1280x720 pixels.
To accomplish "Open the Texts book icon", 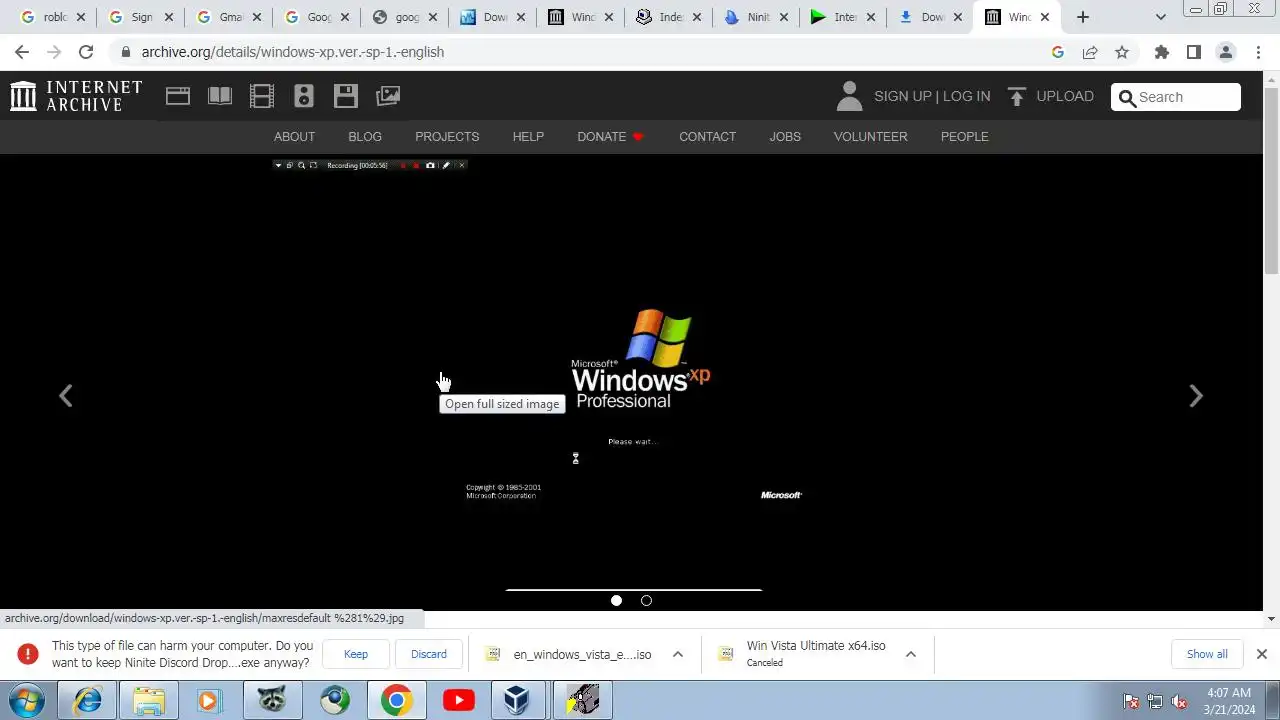I will [x=220, y=96].
